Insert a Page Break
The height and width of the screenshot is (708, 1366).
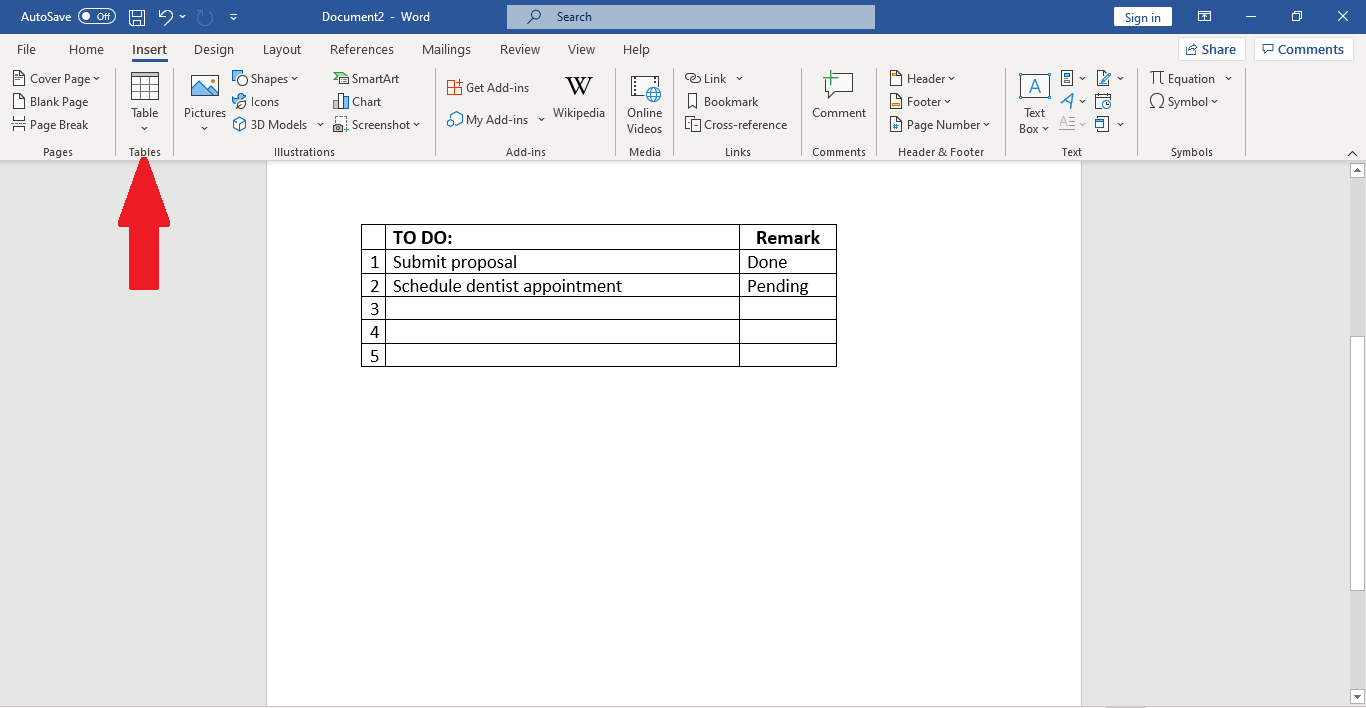(x=52, y=124)
